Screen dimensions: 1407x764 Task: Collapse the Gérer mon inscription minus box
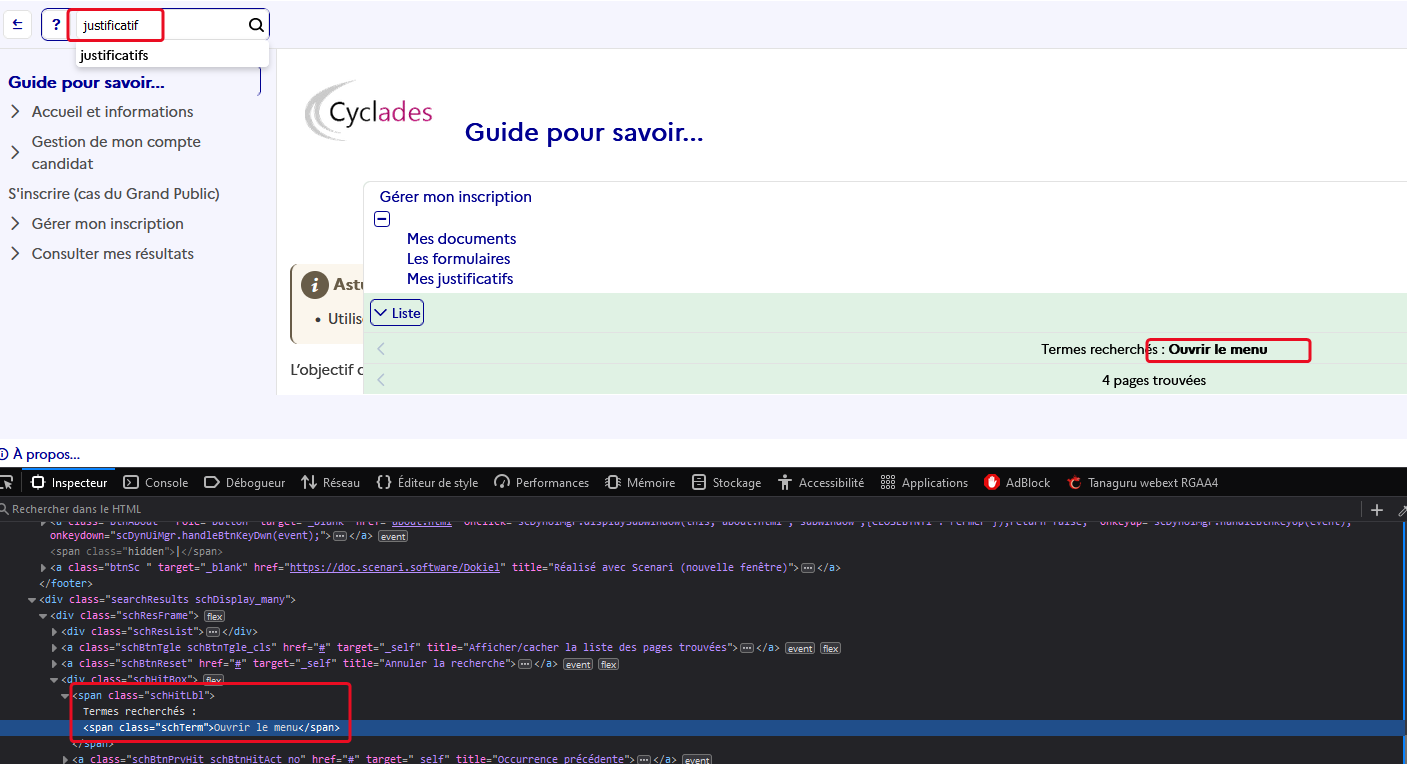tap(381, 219)
